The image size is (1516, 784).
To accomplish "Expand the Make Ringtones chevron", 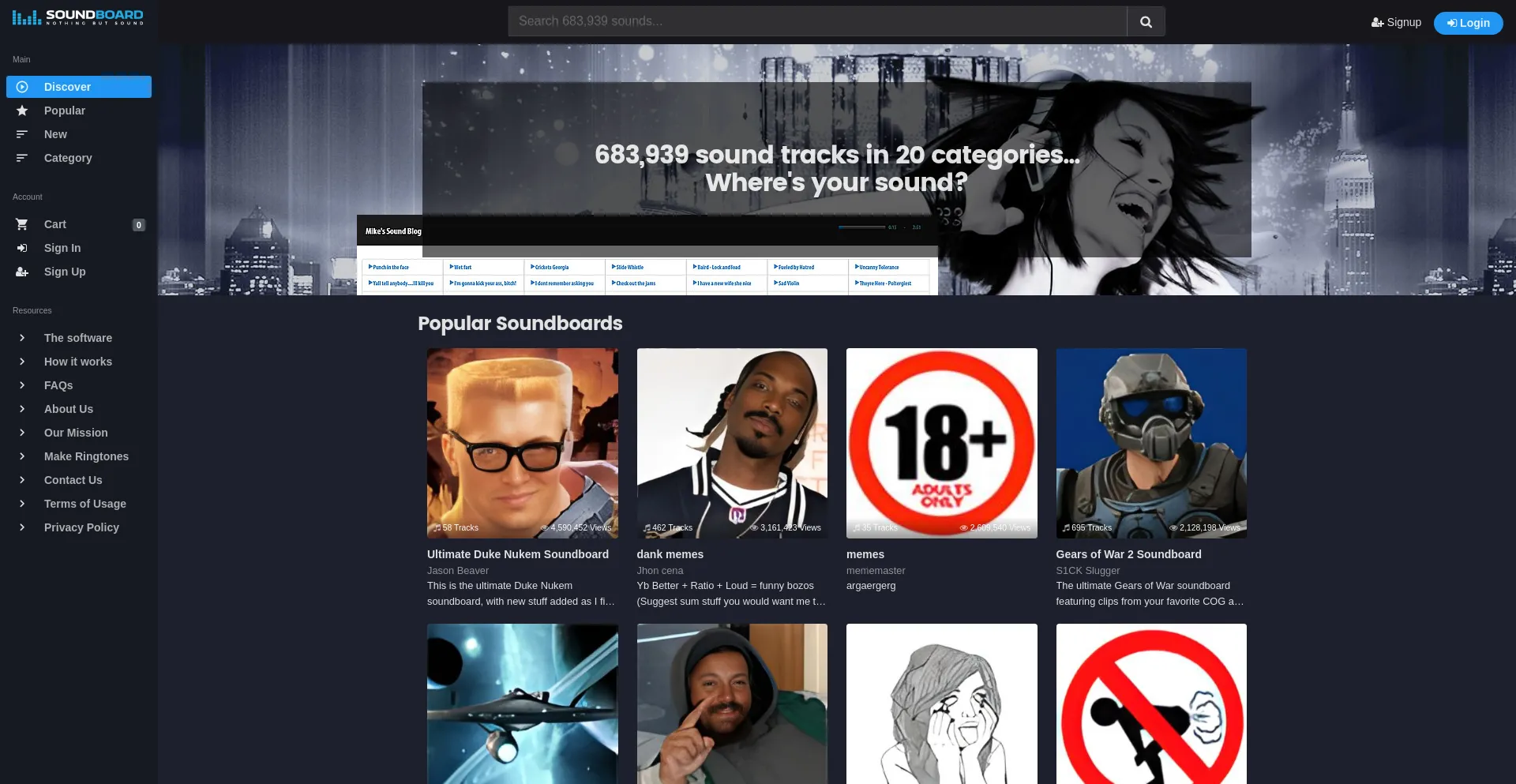I will tap(22, 456).
